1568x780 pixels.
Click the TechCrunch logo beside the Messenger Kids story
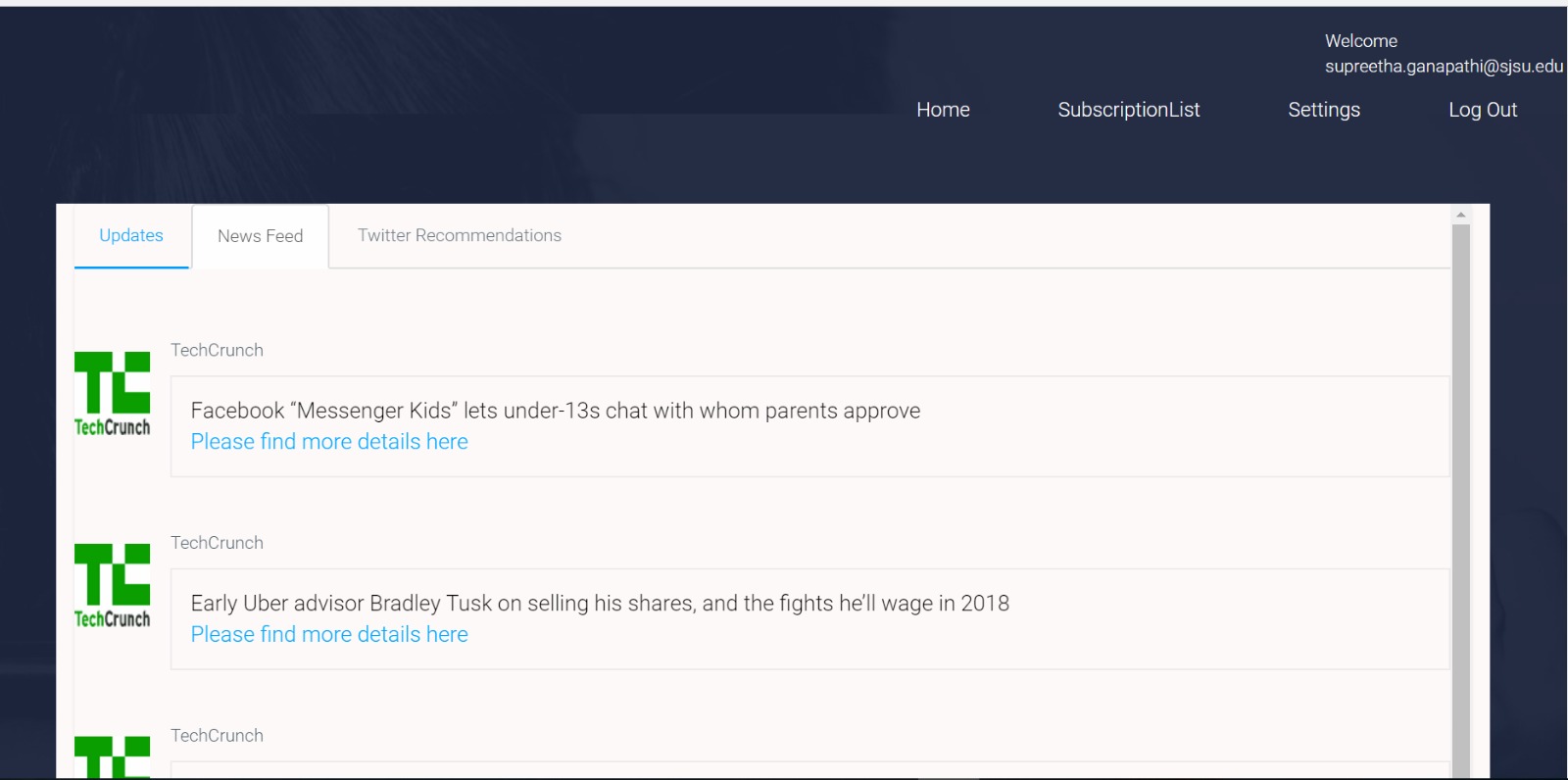click(x=113, y=394)
